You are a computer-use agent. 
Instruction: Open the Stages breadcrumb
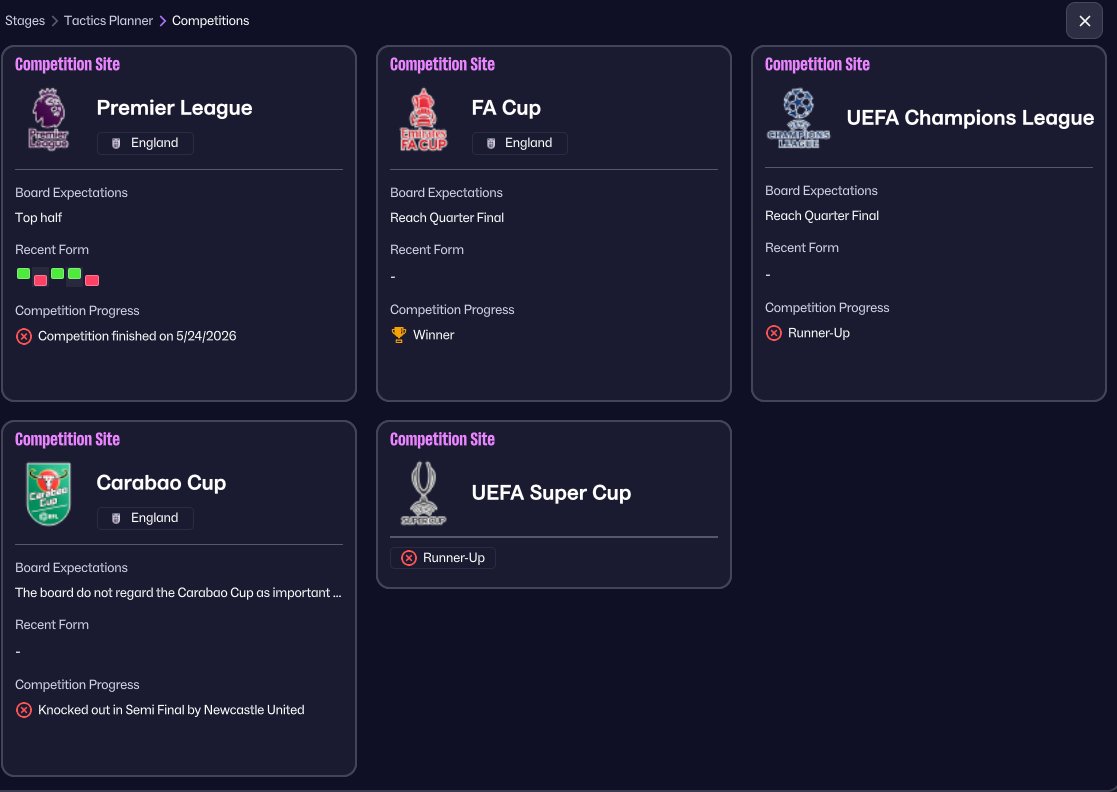pyautogui.click(x=25, y=20)
